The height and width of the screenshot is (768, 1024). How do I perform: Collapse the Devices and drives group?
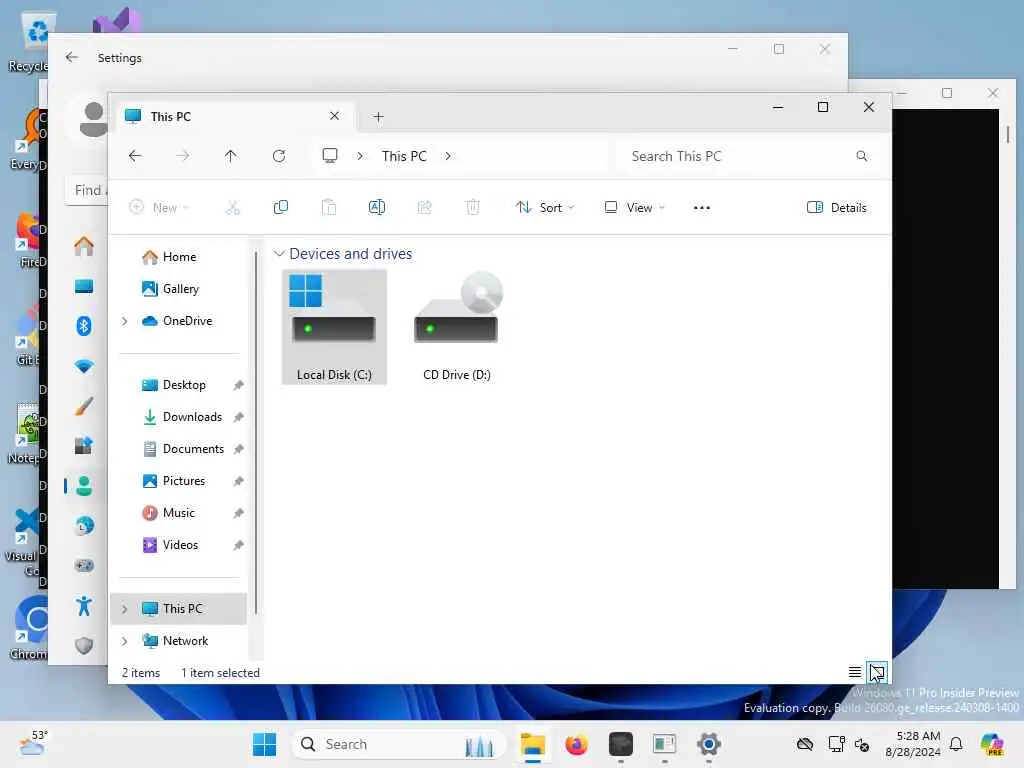(x=279, y=253)
